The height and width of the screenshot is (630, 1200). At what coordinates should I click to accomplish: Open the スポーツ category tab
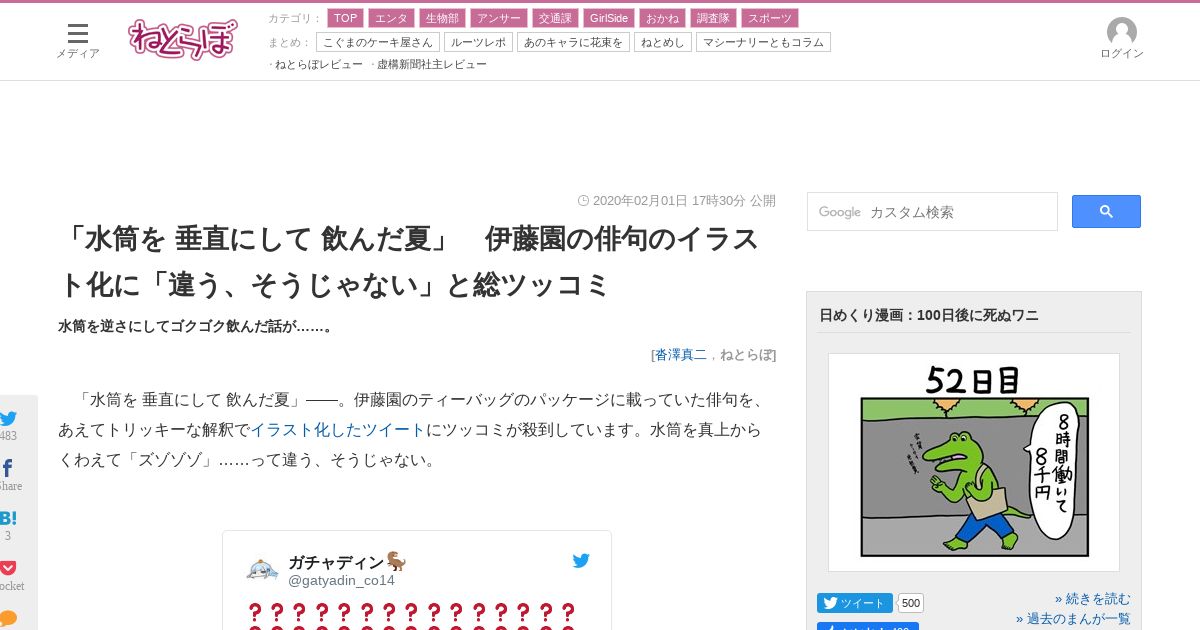coord(770,18)
